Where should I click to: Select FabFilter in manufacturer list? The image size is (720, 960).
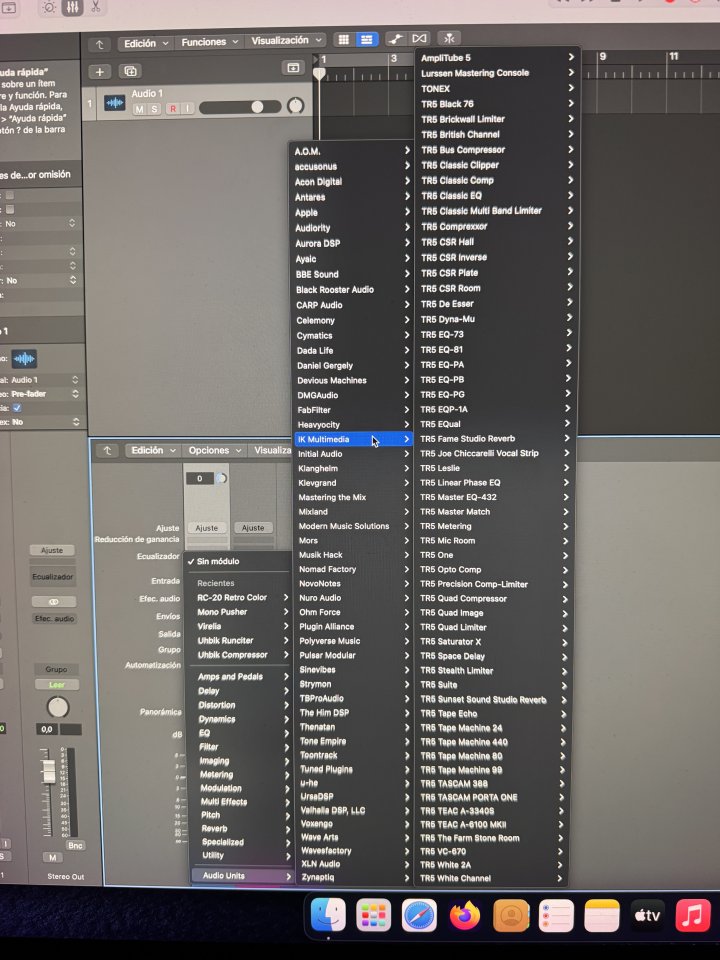click(353, 410)
